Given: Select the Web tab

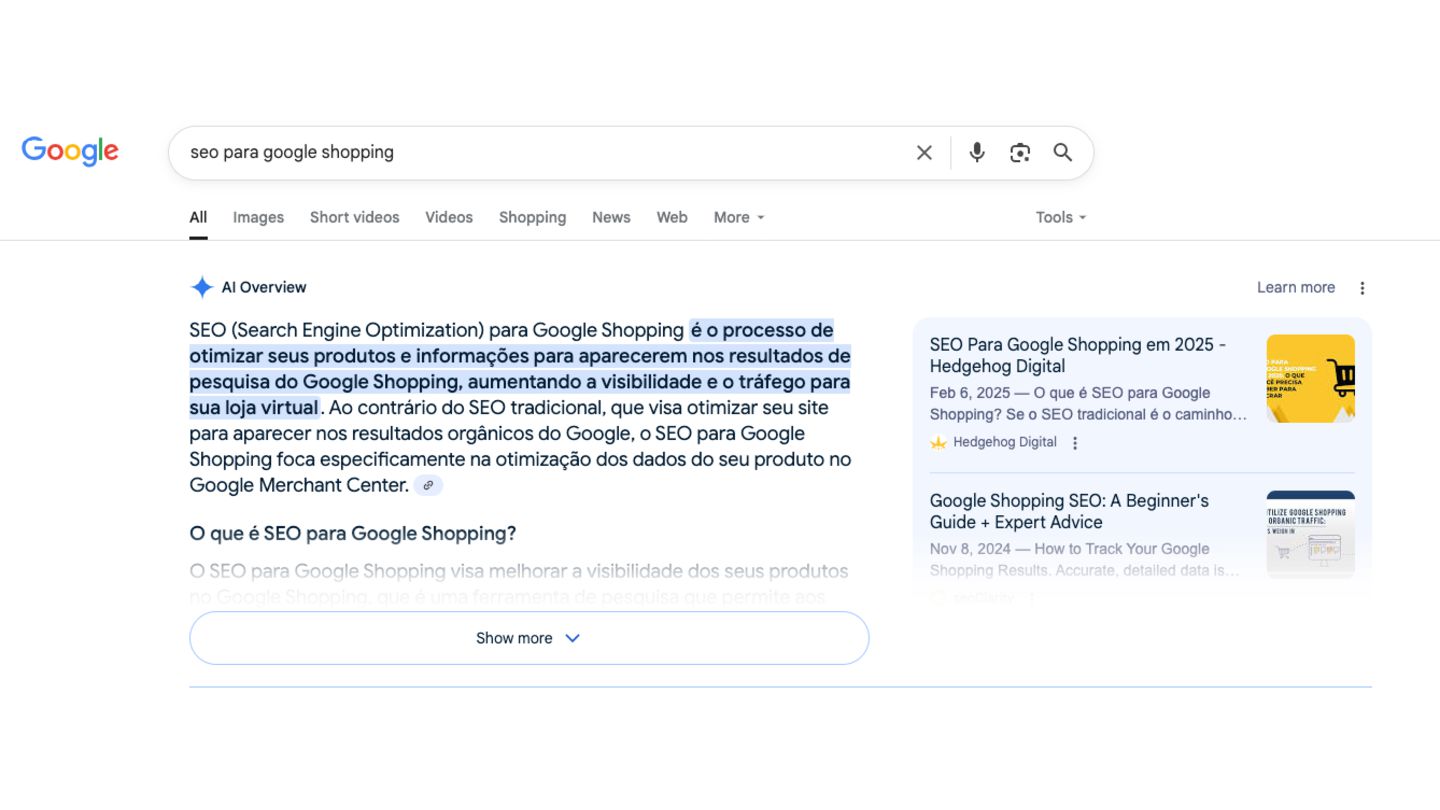Looking at the screenshot, I should click(672, 217).
